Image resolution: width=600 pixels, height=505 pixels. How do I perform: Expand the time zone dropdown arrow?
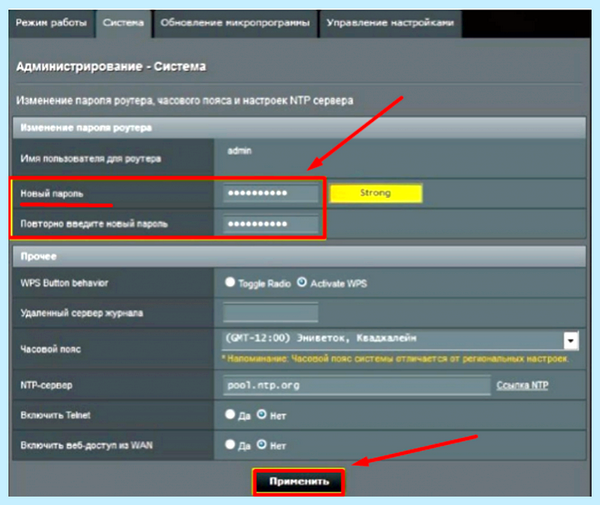(x=571, y=340)
